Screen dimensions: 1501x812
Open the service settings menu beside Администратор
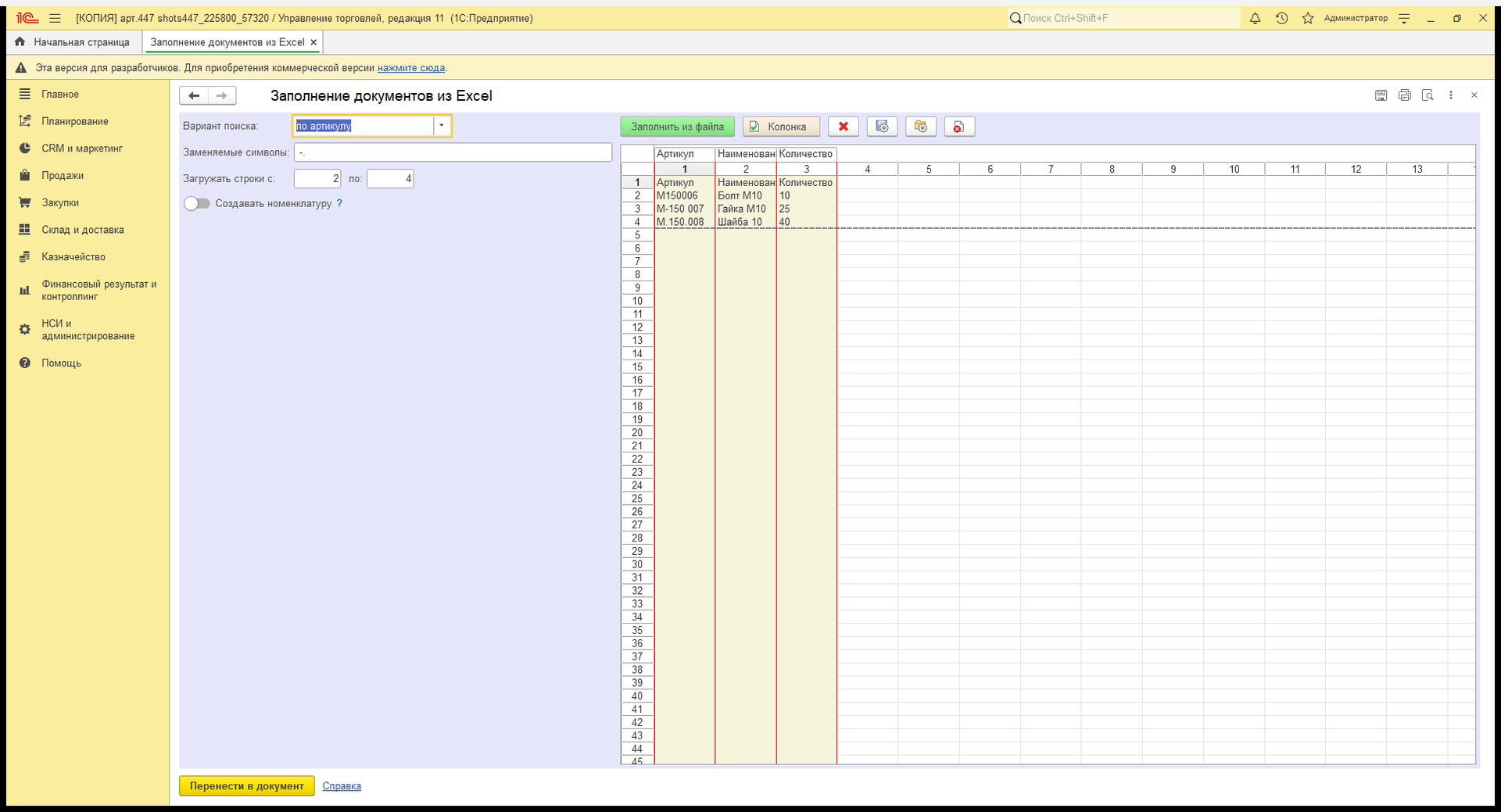[1404, 18]
